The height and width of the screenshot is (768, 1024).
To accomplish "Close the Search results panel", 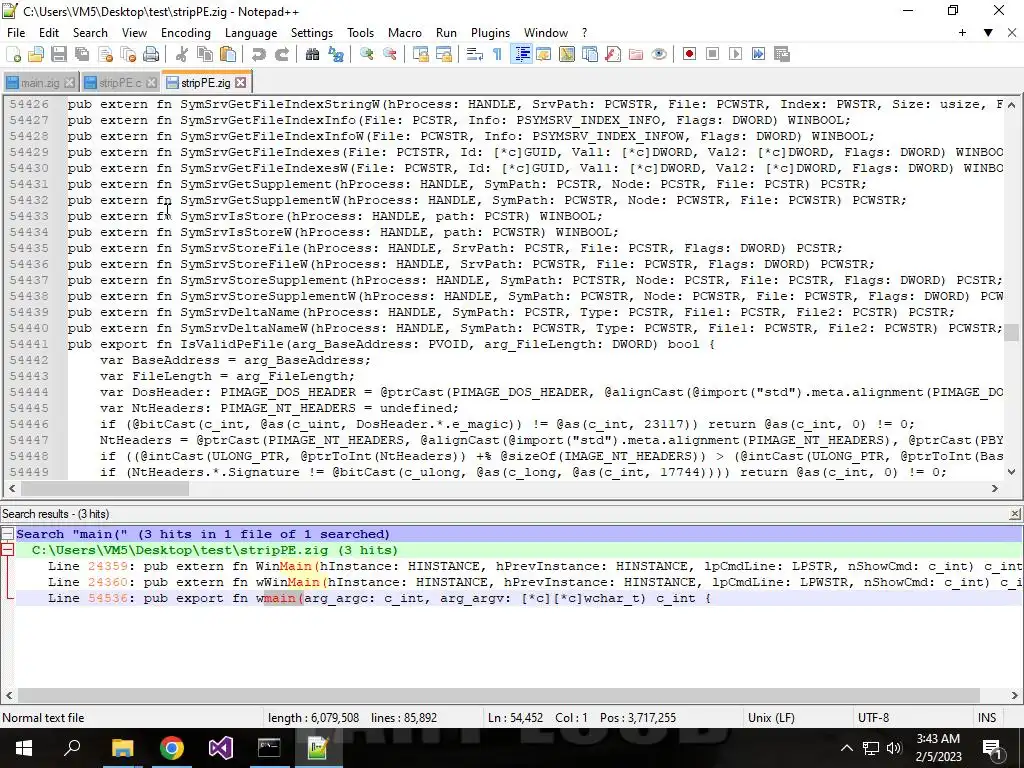I will click(x=1015, y=515).
